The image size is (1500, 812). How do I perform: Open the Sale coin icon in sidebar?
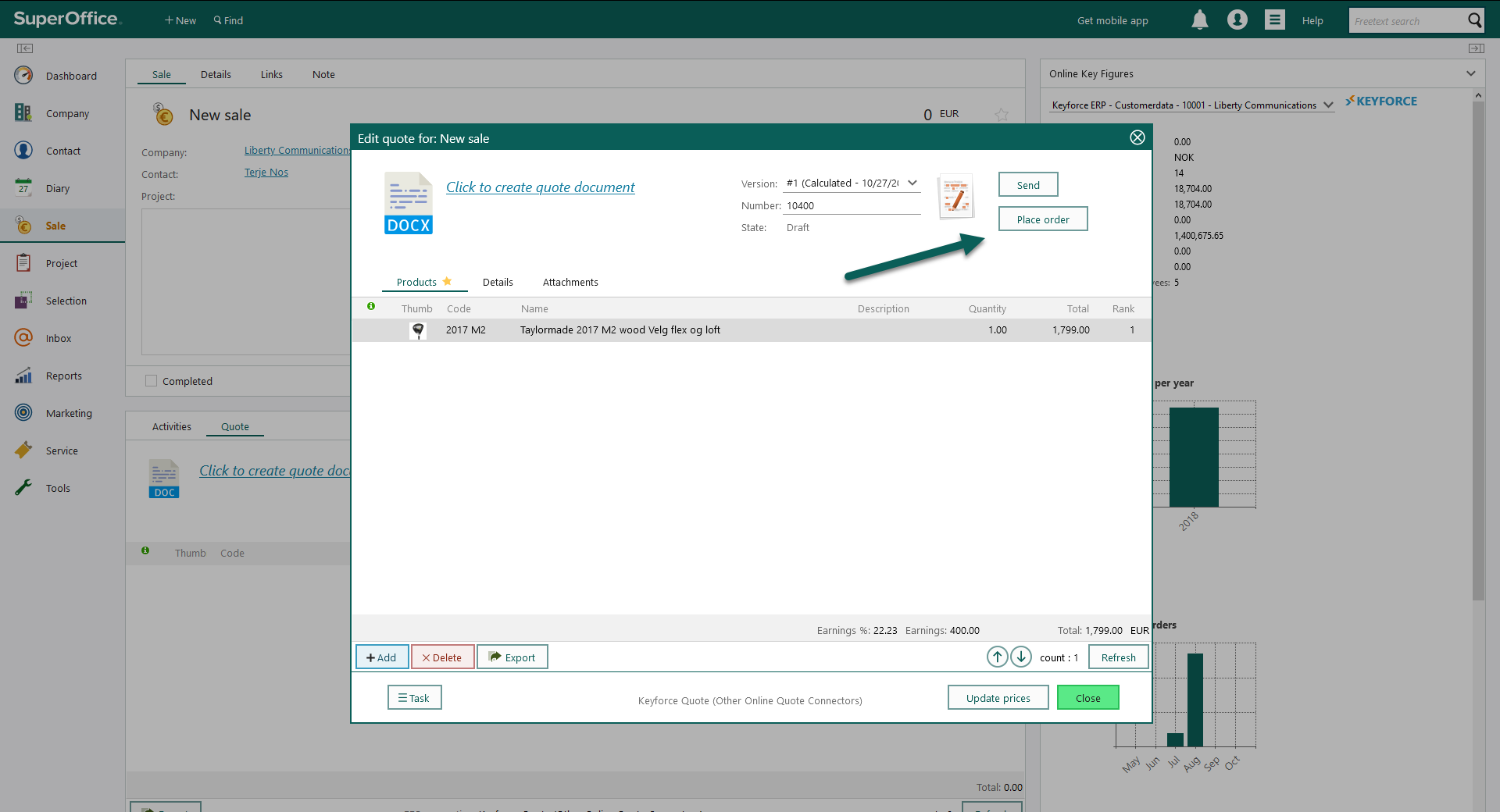pyautogui.click(x=23, y=225)
